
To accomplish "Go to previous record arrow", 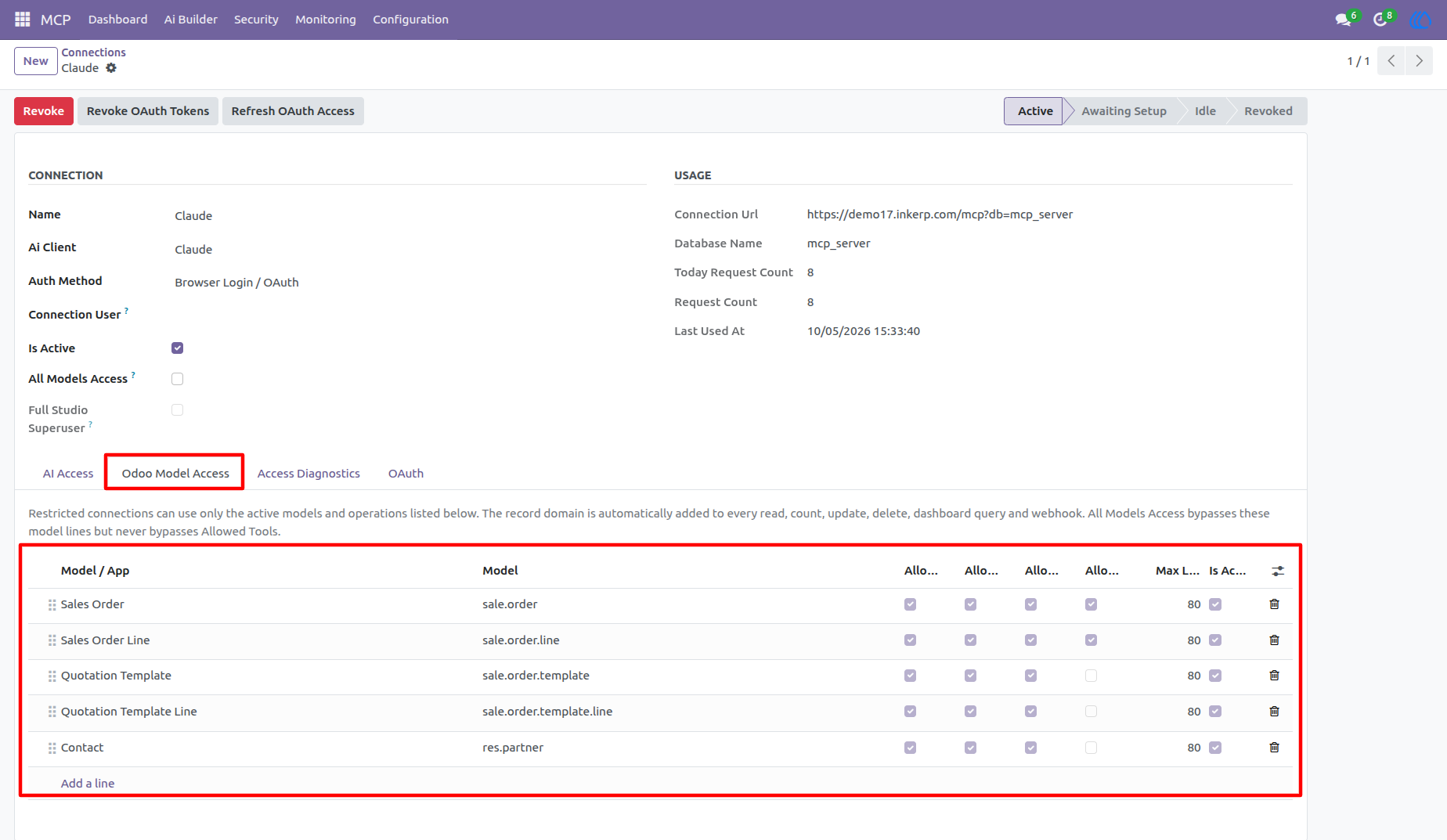I will click(1391, 61).
